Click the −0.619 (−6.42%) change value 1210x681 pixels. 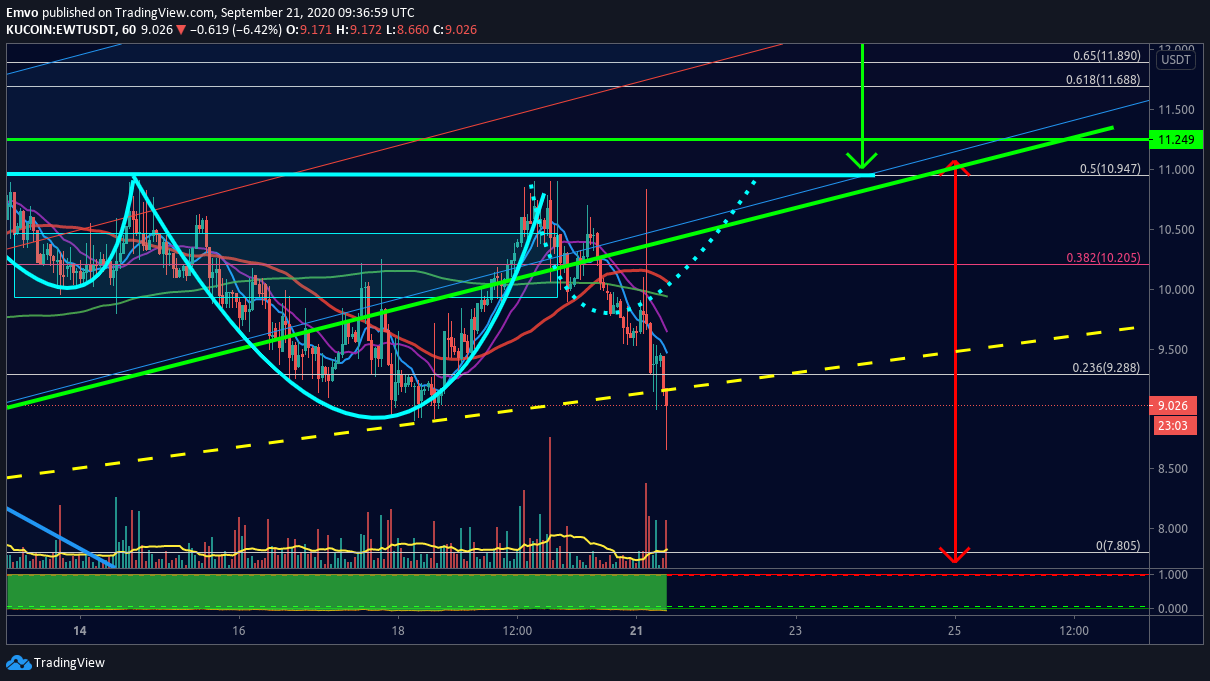click(x=235, y=30)
